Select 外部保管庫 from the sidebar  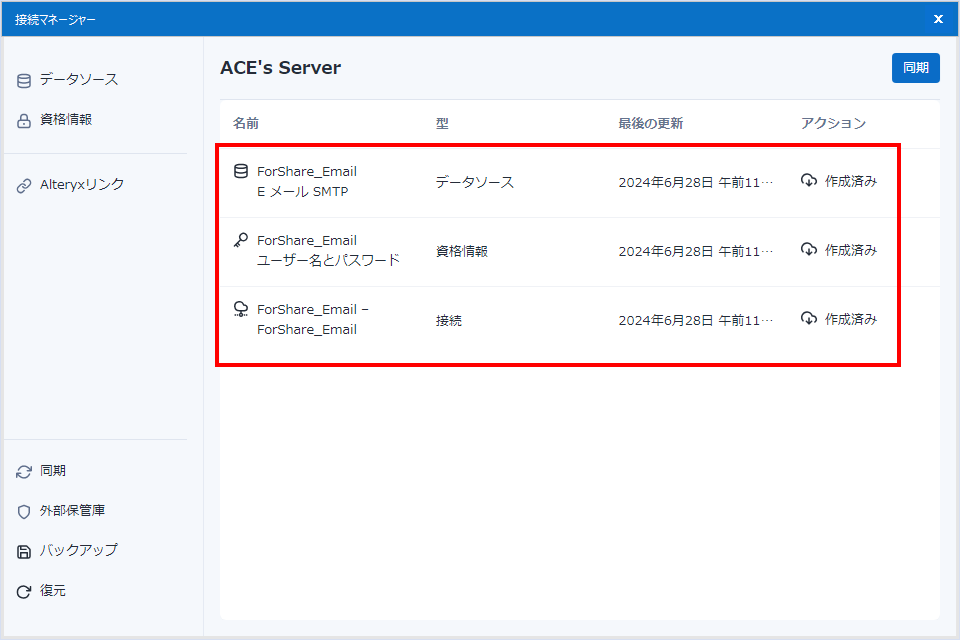72,511
